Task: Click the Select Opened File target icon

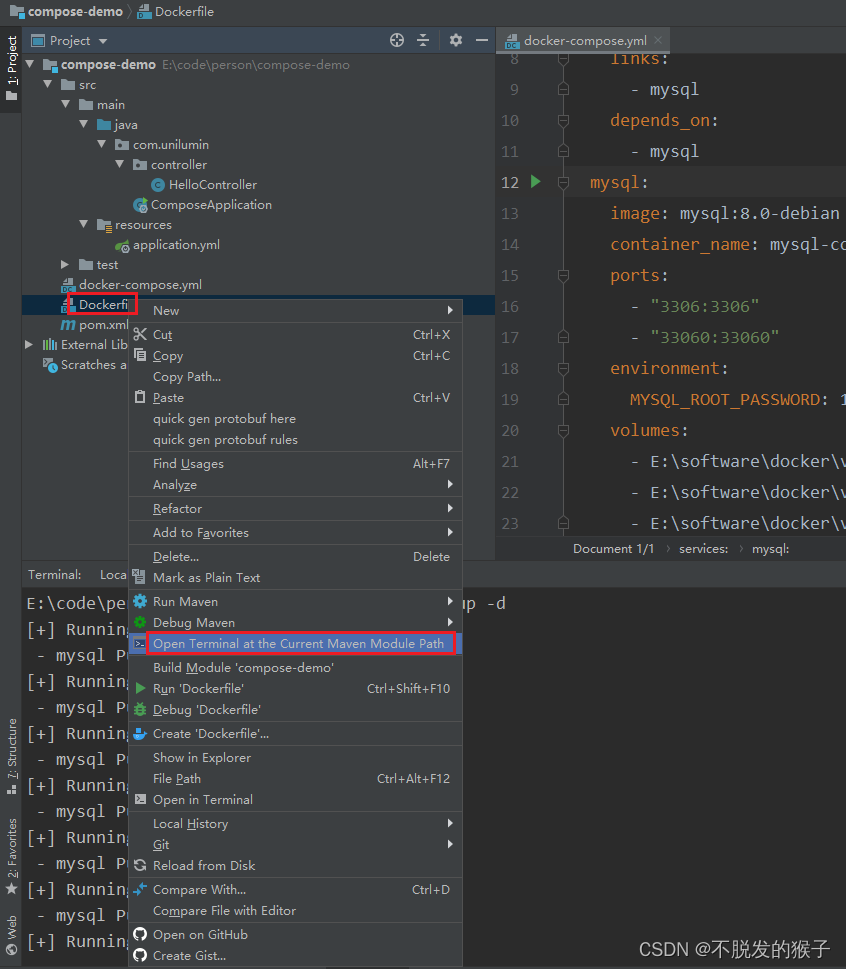Action: pyautogui.click(x=396, y=40)
